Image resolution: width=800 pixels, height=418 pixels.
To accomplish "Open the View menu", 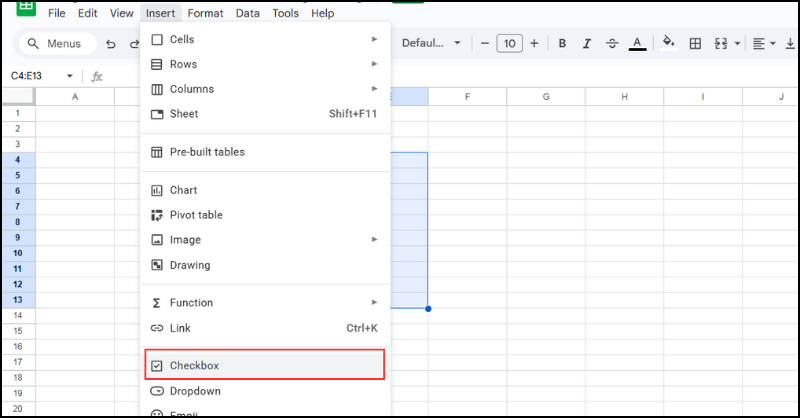I will [x=122, y=13].
